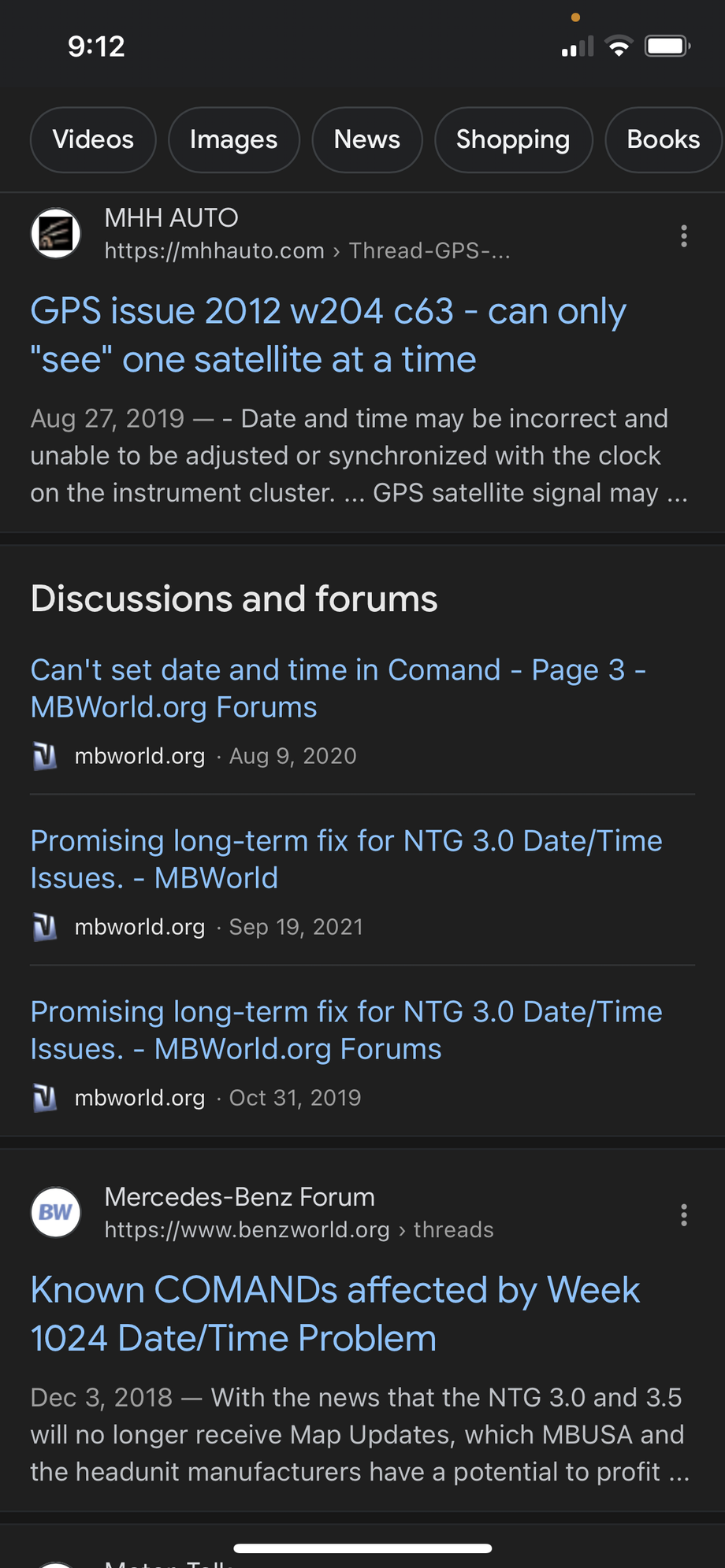Image resolution: width=725 pixels, height=1568 pixels.
Task: Tap the BW Mercedes-Benz Forum favicon
Action: [56, 1212]
